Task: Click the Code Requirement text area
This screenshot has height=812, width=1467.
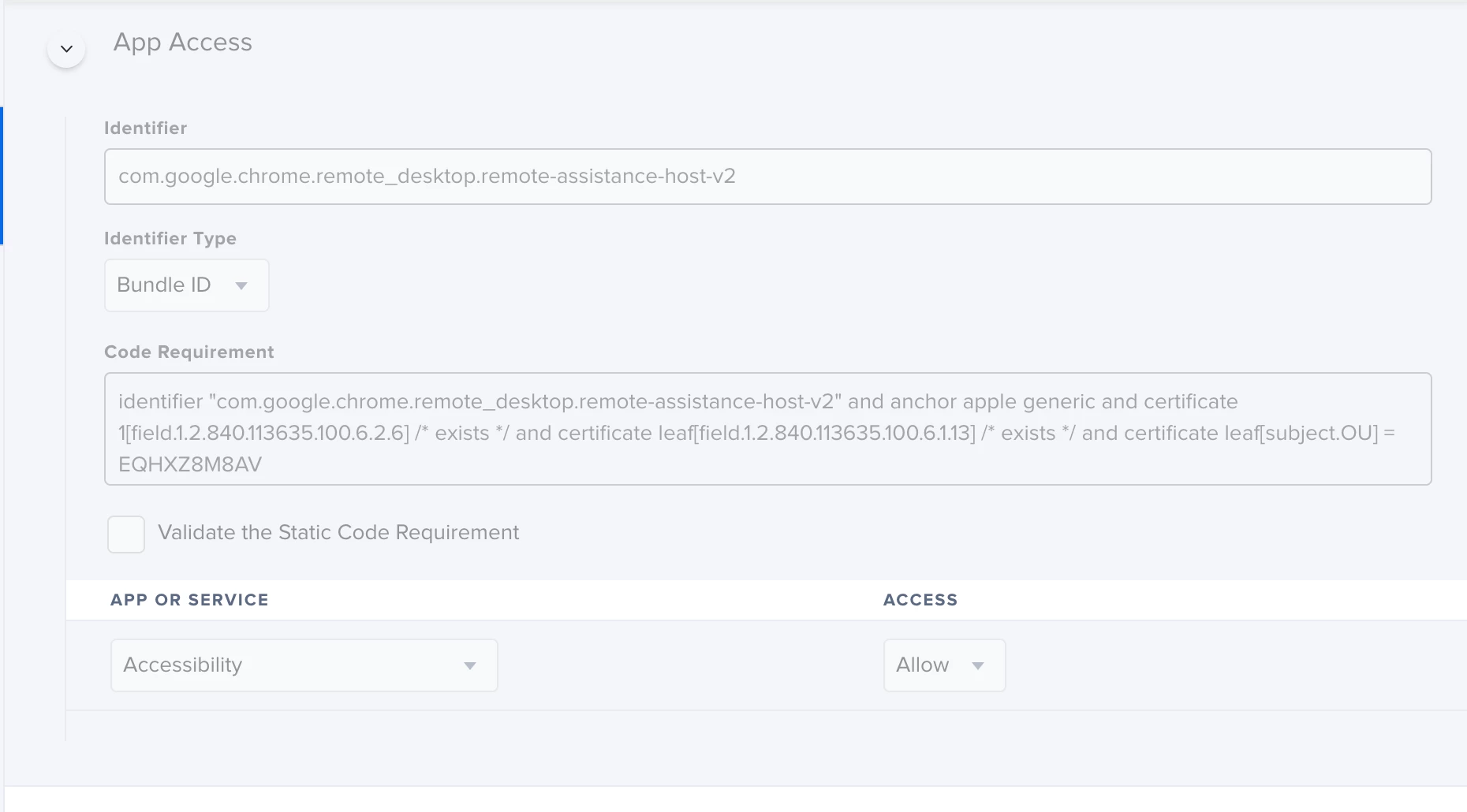Action: click(767, 429)
